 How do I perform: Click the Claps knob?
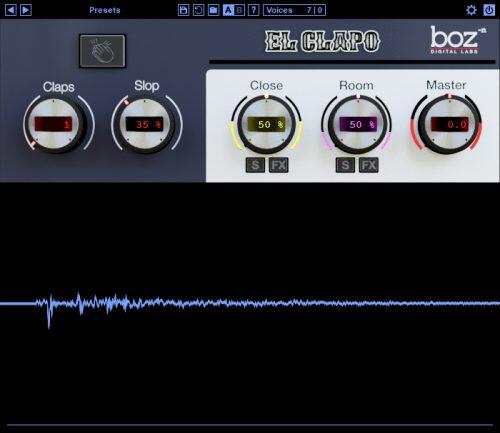click(55, 125)
